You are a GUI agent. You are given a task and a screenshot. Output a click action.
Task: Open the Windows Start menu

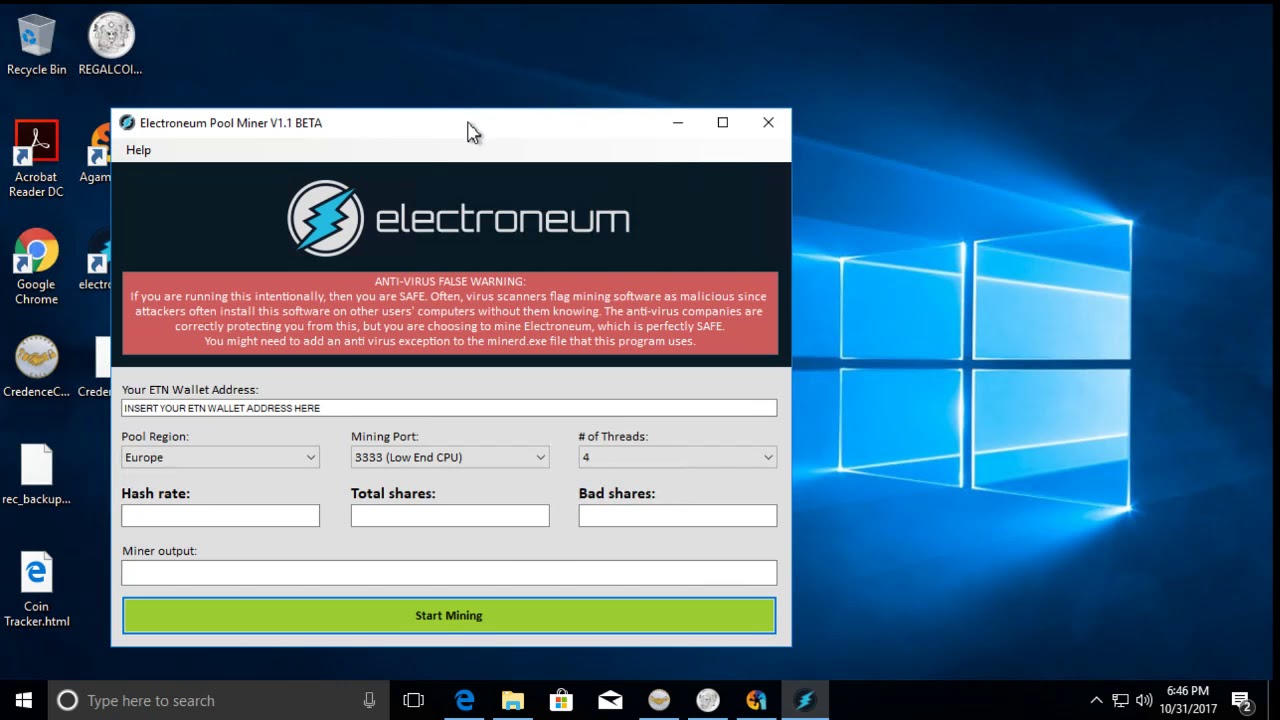pyautogui.click(x=24, y=700)
